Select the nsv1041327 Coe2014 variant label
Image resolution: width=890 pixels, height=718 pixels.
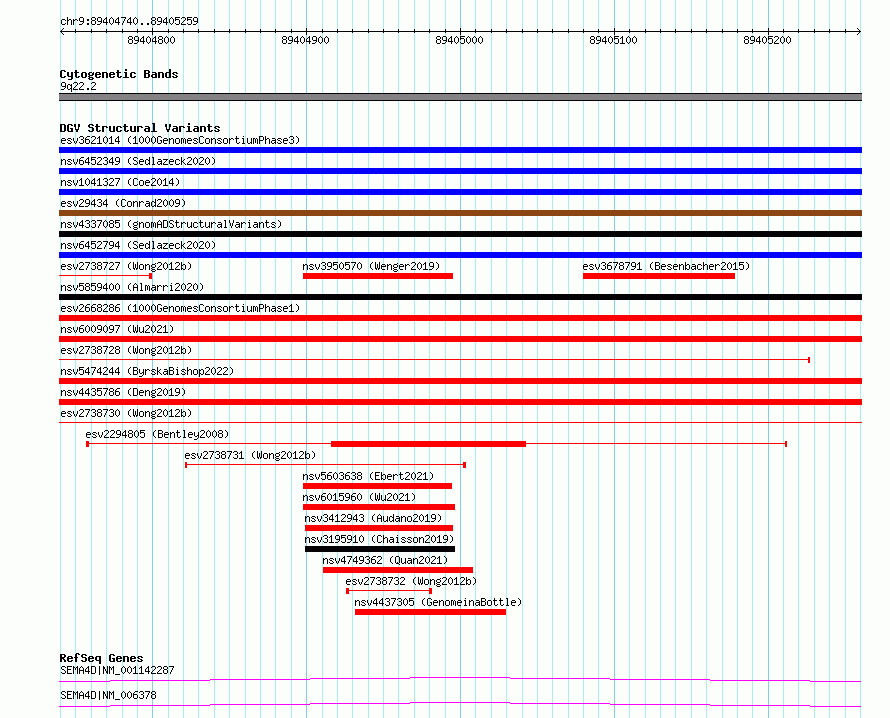tap(120, 182)
